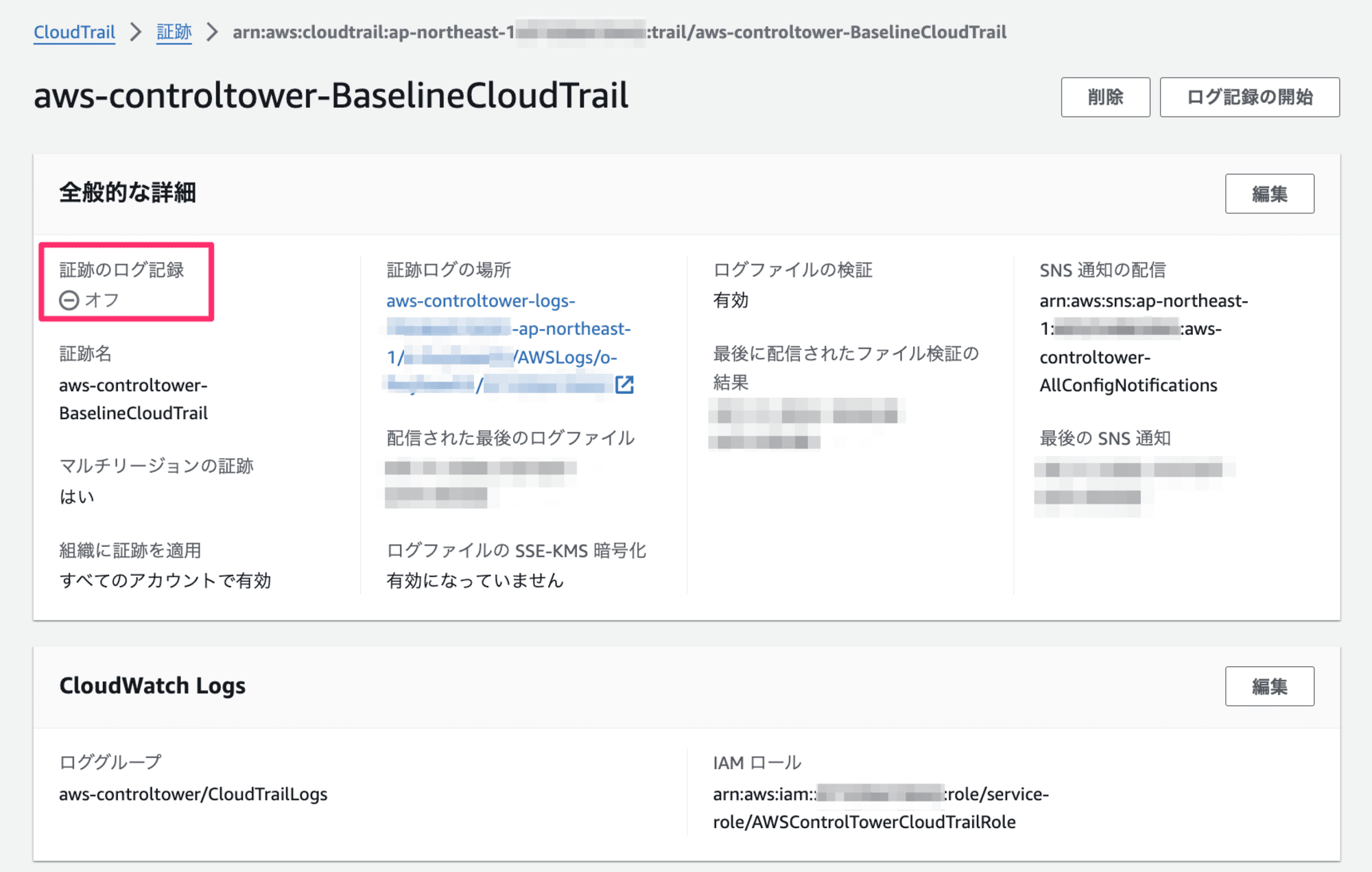The image size is (1372, 872).
Task: Click the ログファイルの SSE-KMS 暗号化 label
Action: (516, 550)
